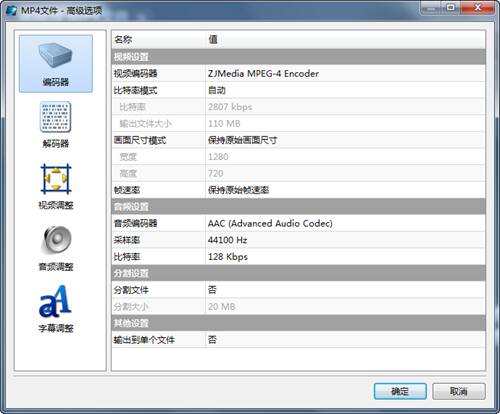The width and height of the screenshot is (500, 414).
Task: Select the 采样率 value 44100 Hz
Action: pyautogui.click(x=345, y=240)
